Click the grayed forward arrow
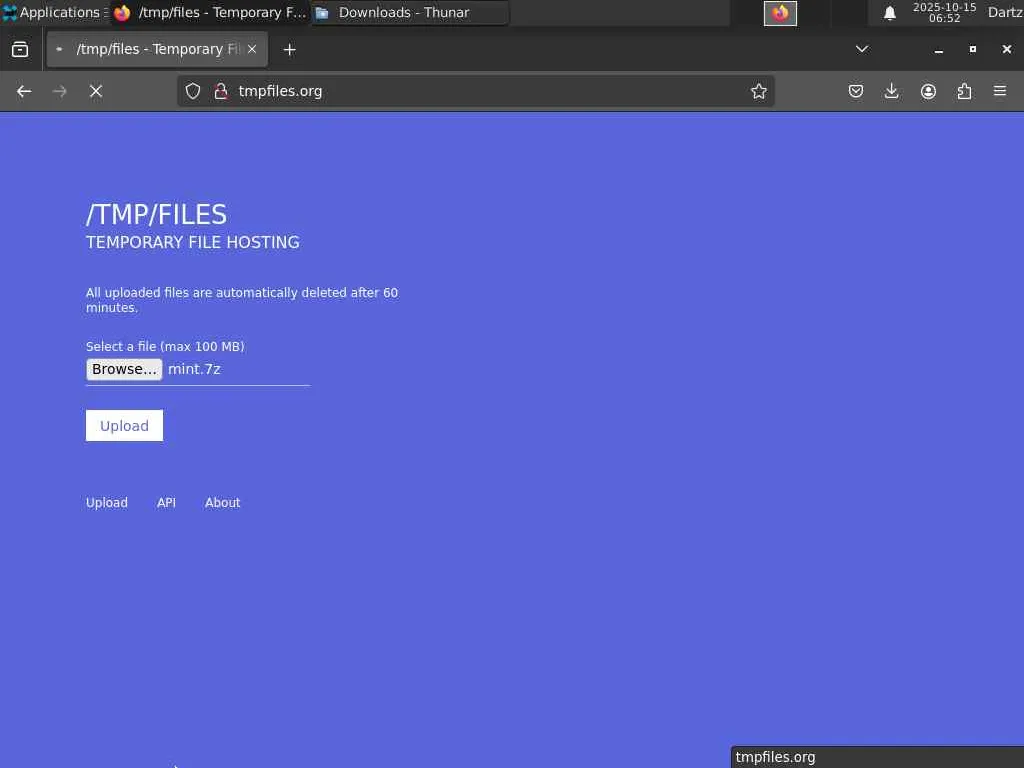The height and width of the screenshot is (768, 1024). click(x=59, y=91)
